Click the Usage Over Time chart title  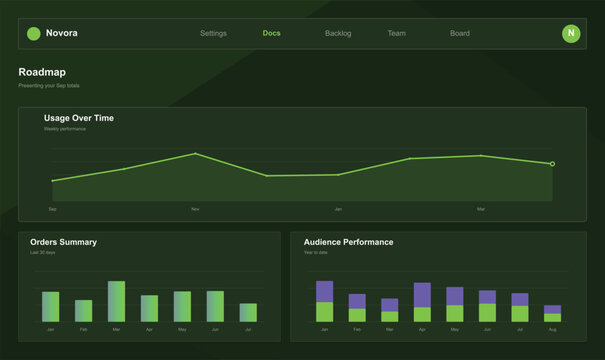pyautogui.click(x=79, y=118)
